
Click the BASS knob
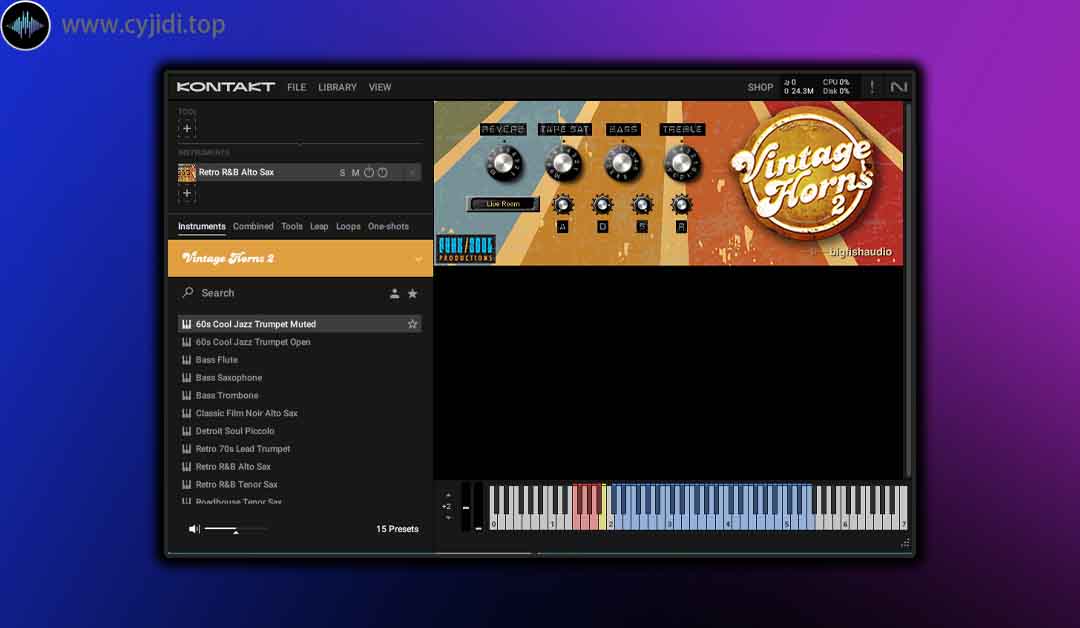622,163
